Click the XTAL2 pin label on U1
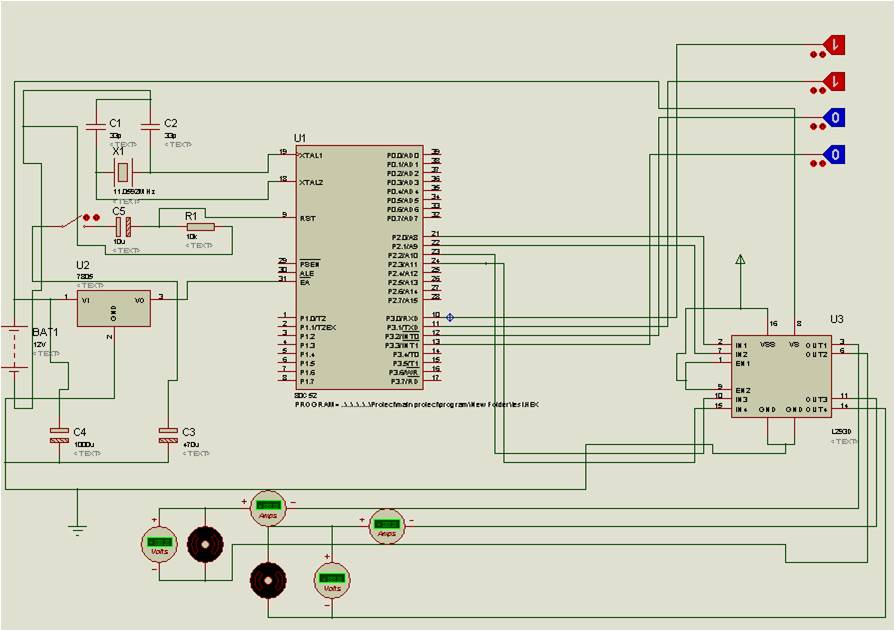This screenshot has height=631, width=895. pos(311,182)
